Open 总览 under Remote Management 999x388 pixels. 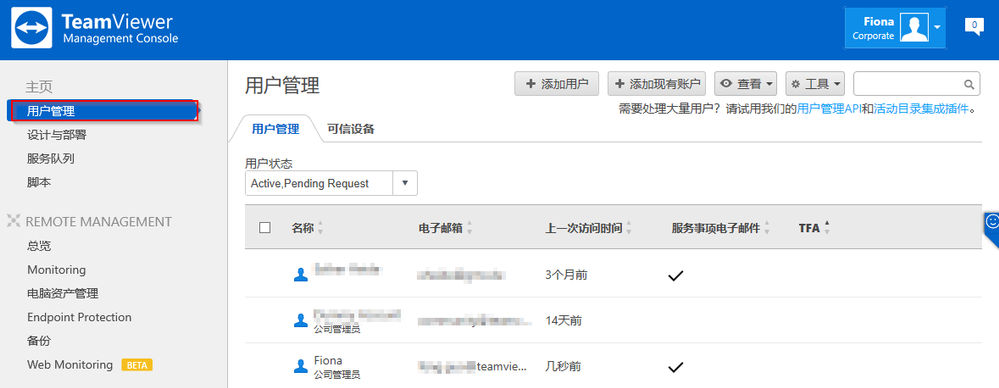[x=39, y=246]
